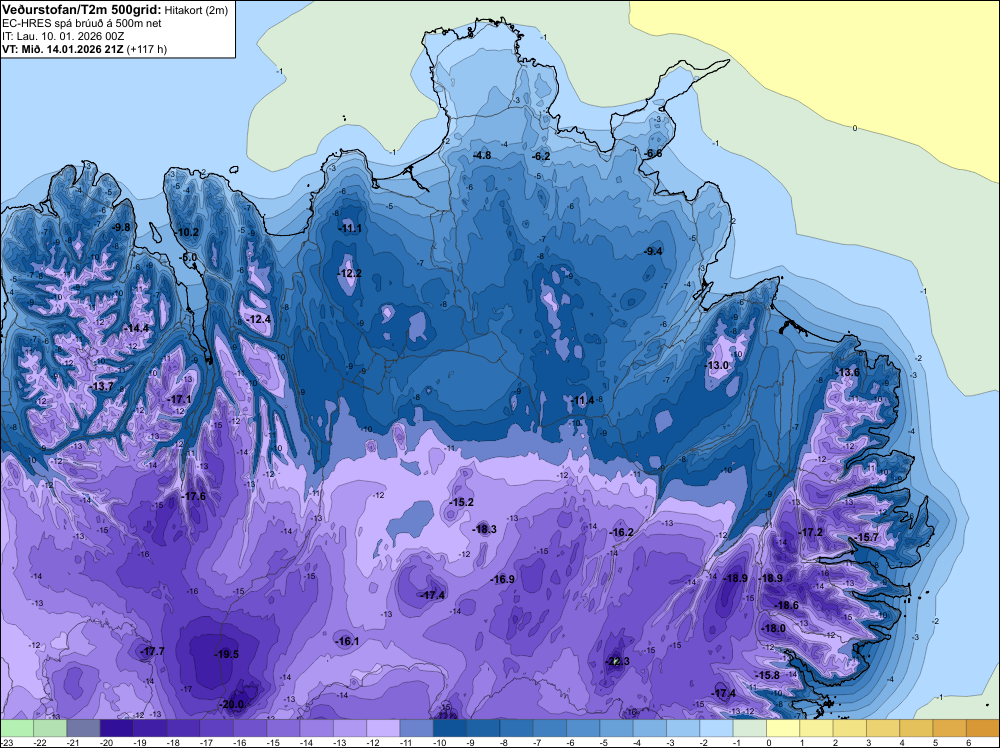Click the legend swatch labeled -8
Screen dimensions: 1000x748
516,728
